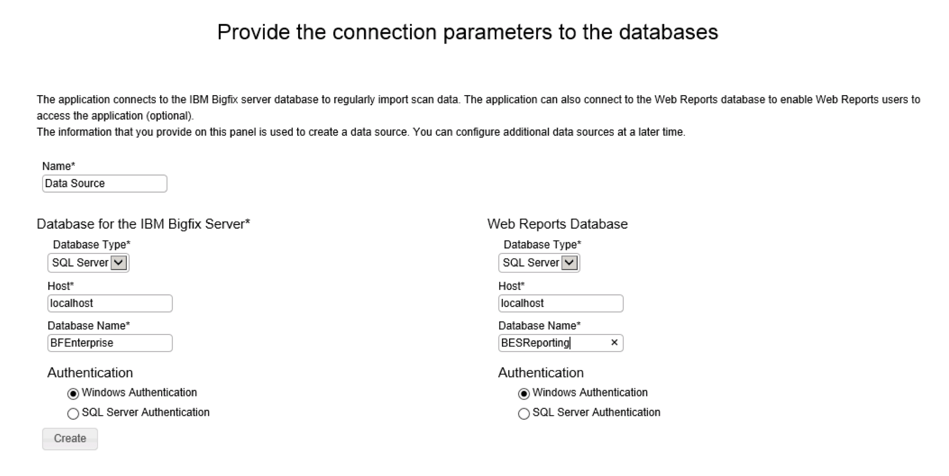The width and height of the screenshot is (949, 476).
Task: Click the Host field under Bigfix Server database
Action: [x=110, y=303]
